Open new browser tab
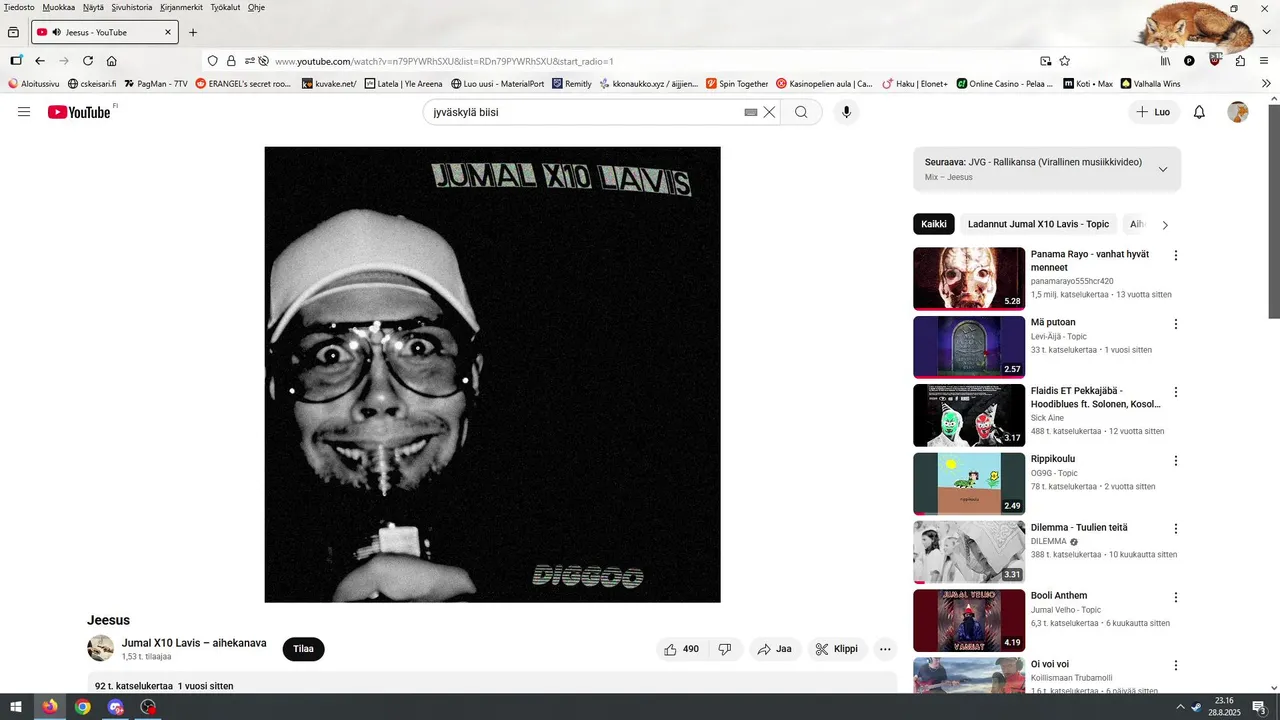Viewport: 1280px width, 720px height. coord(193,32)
